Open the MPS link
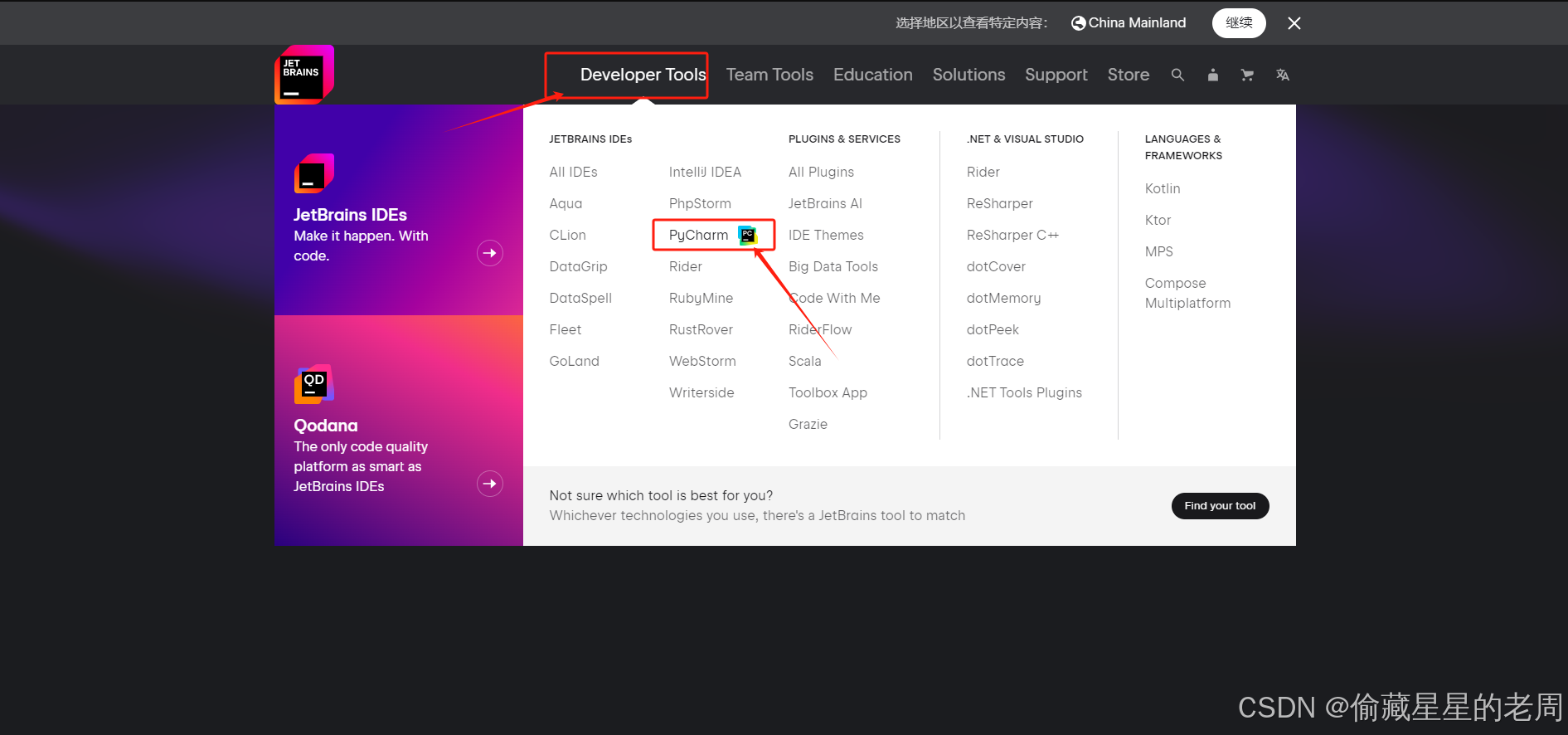This screenshot has height=735, width=1568. [x=1158, y=251]
